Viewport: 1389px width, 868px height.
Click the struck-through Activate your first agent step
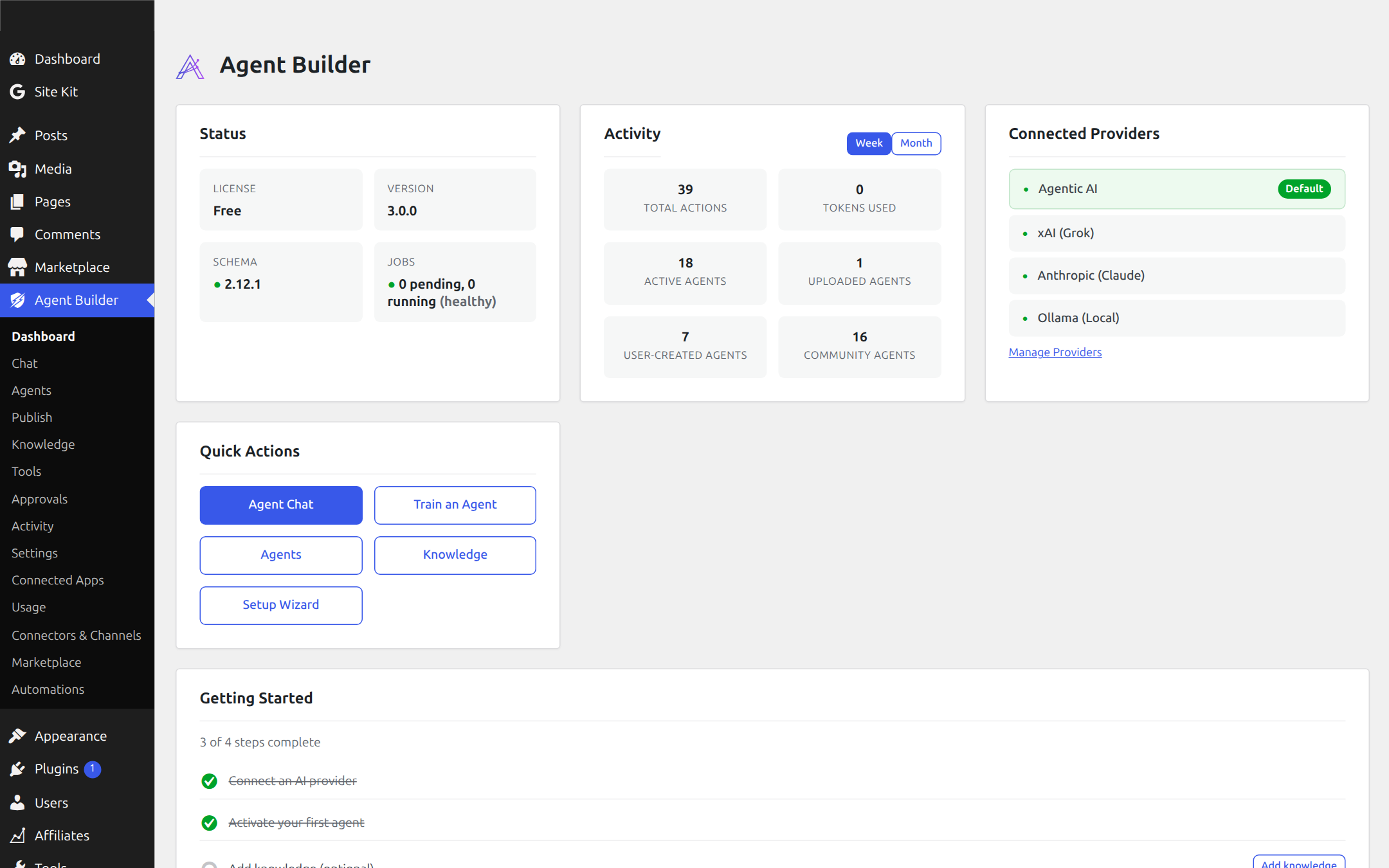[x=296, y=823]
